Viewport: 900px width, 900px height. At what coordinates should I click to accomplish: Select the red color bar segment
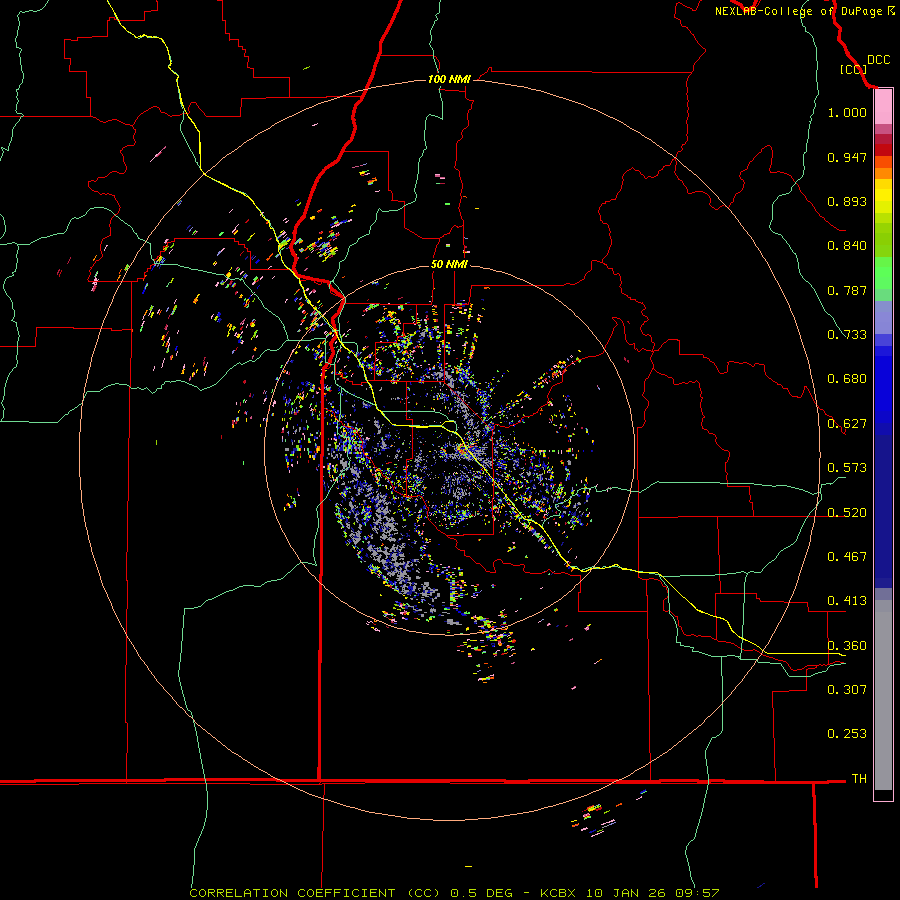[x=883, y=150]
